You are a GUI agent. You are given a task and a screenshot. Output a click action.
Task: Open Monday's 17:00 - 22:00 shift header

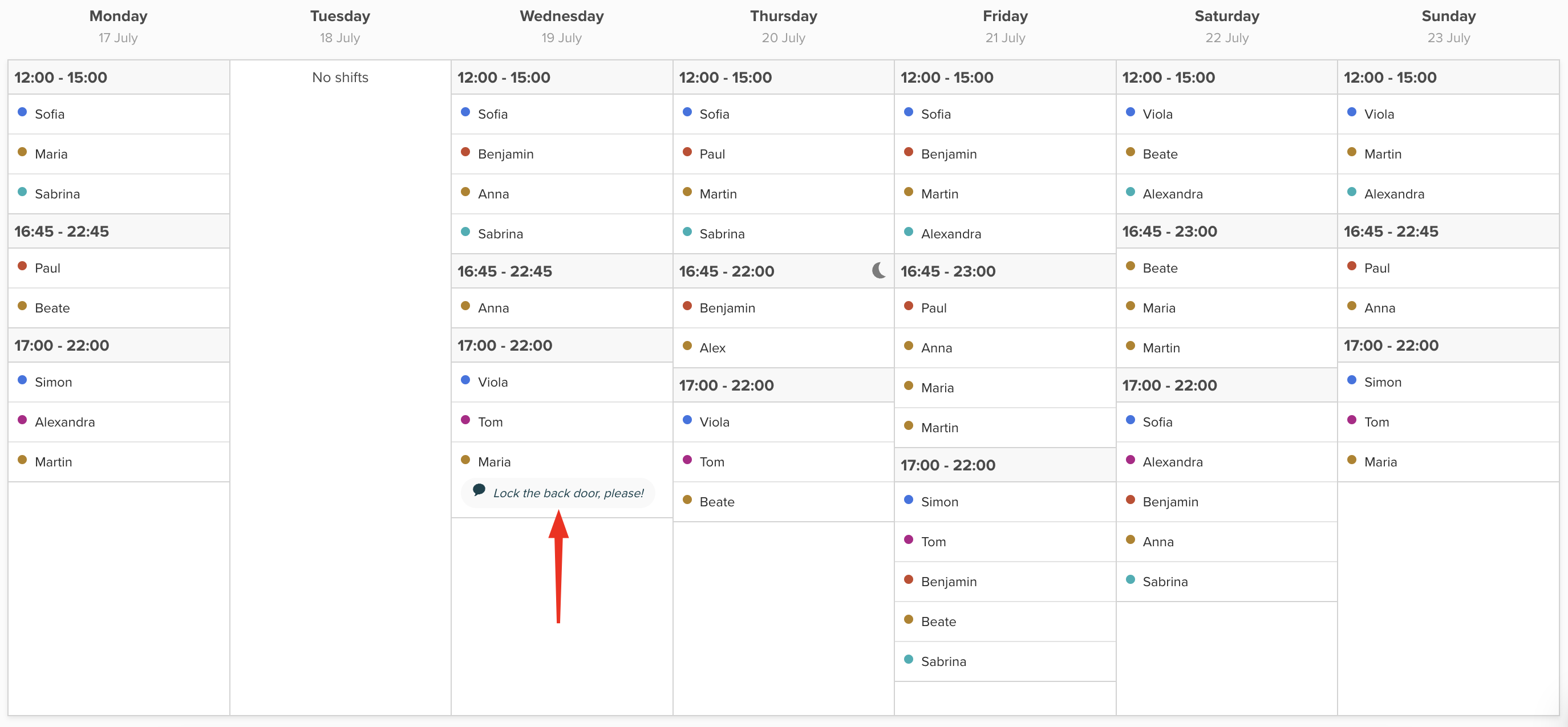coord(62,346)
